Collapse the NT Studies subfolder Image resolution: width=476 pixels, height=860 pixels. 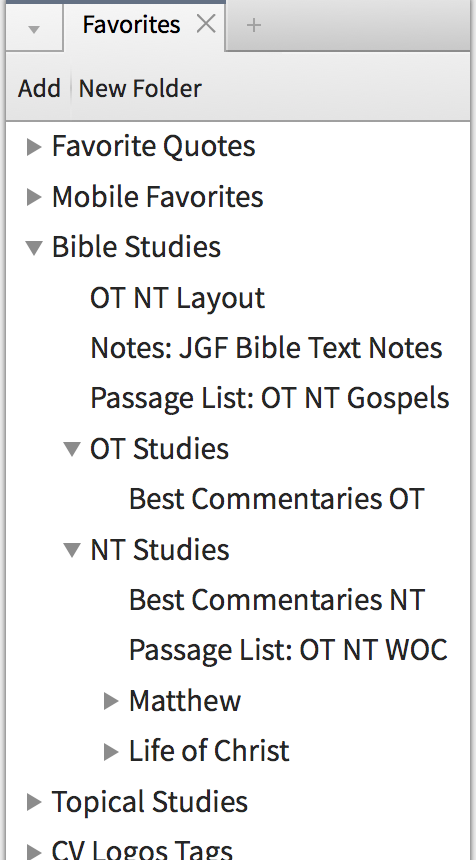coord(72,550)
